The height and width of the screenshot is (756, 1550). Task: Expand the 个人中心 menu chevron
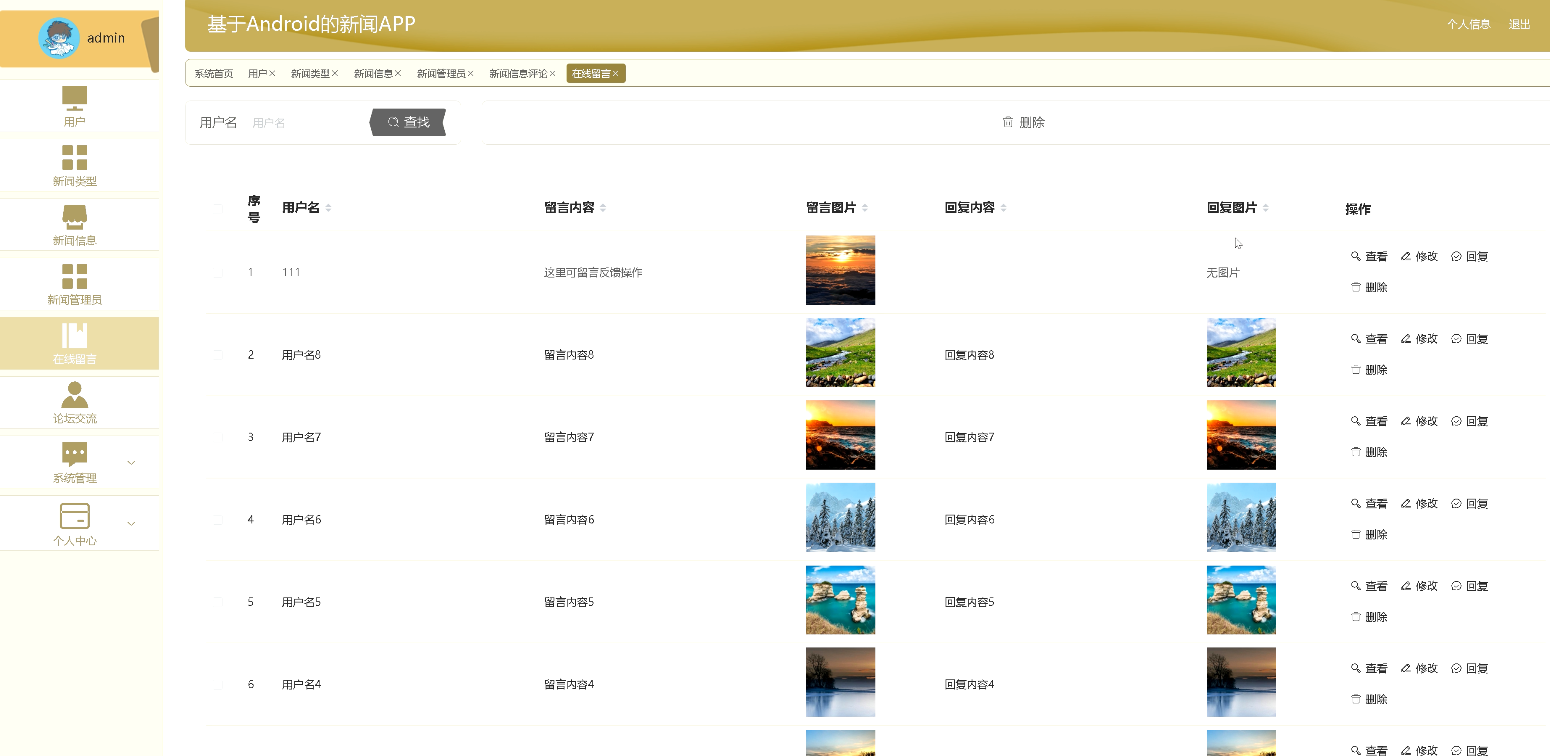(x=131, y=523)
